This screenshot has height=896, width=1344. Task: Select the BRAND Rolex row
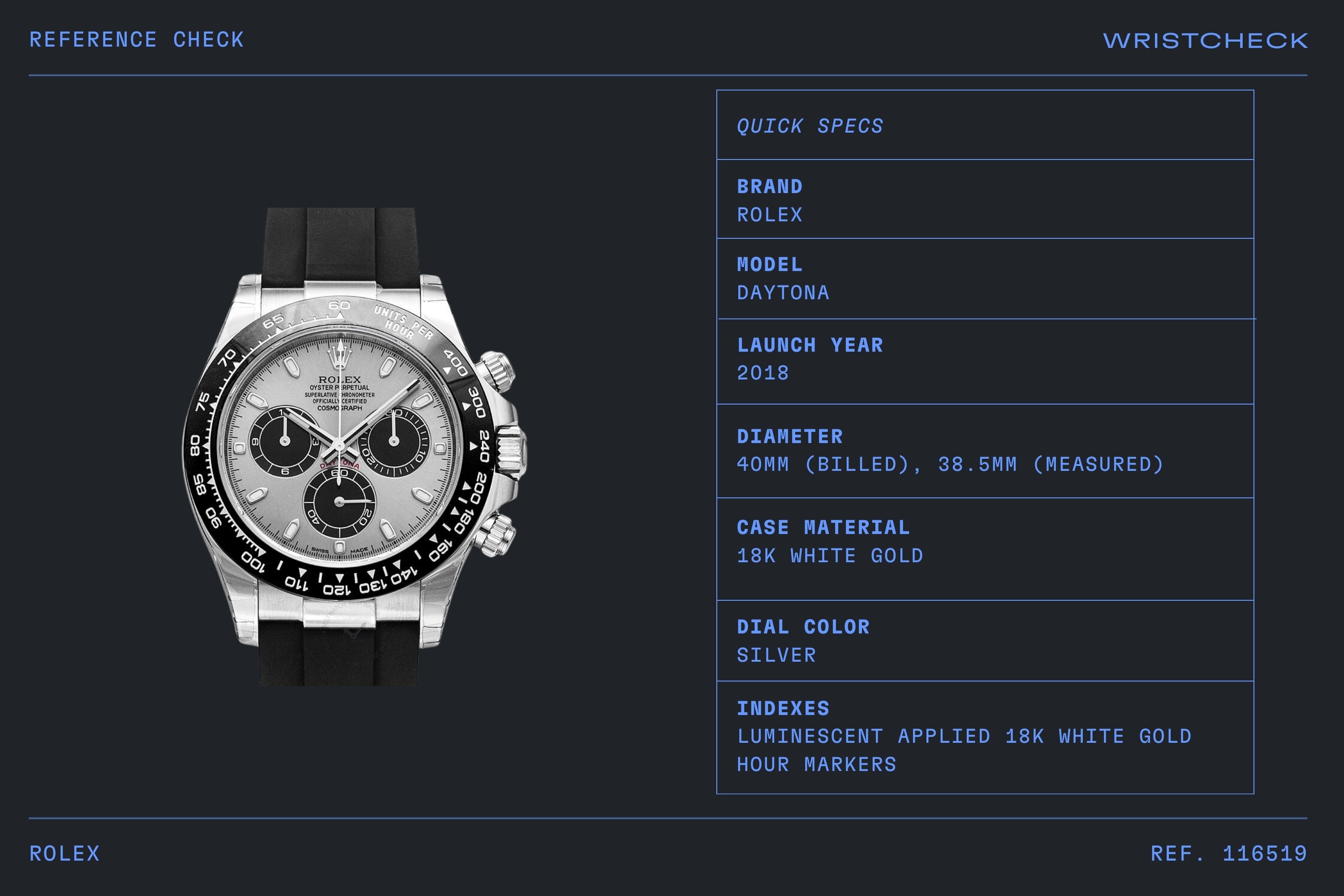[985, 199]
